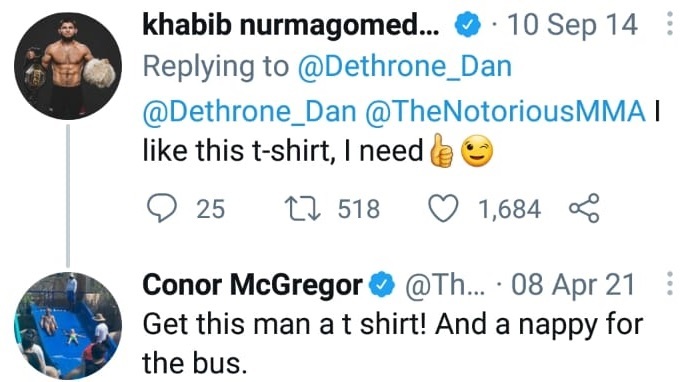Like Khabib's tweet with the heart icon
700x382 pixels.
pos(443,208)
